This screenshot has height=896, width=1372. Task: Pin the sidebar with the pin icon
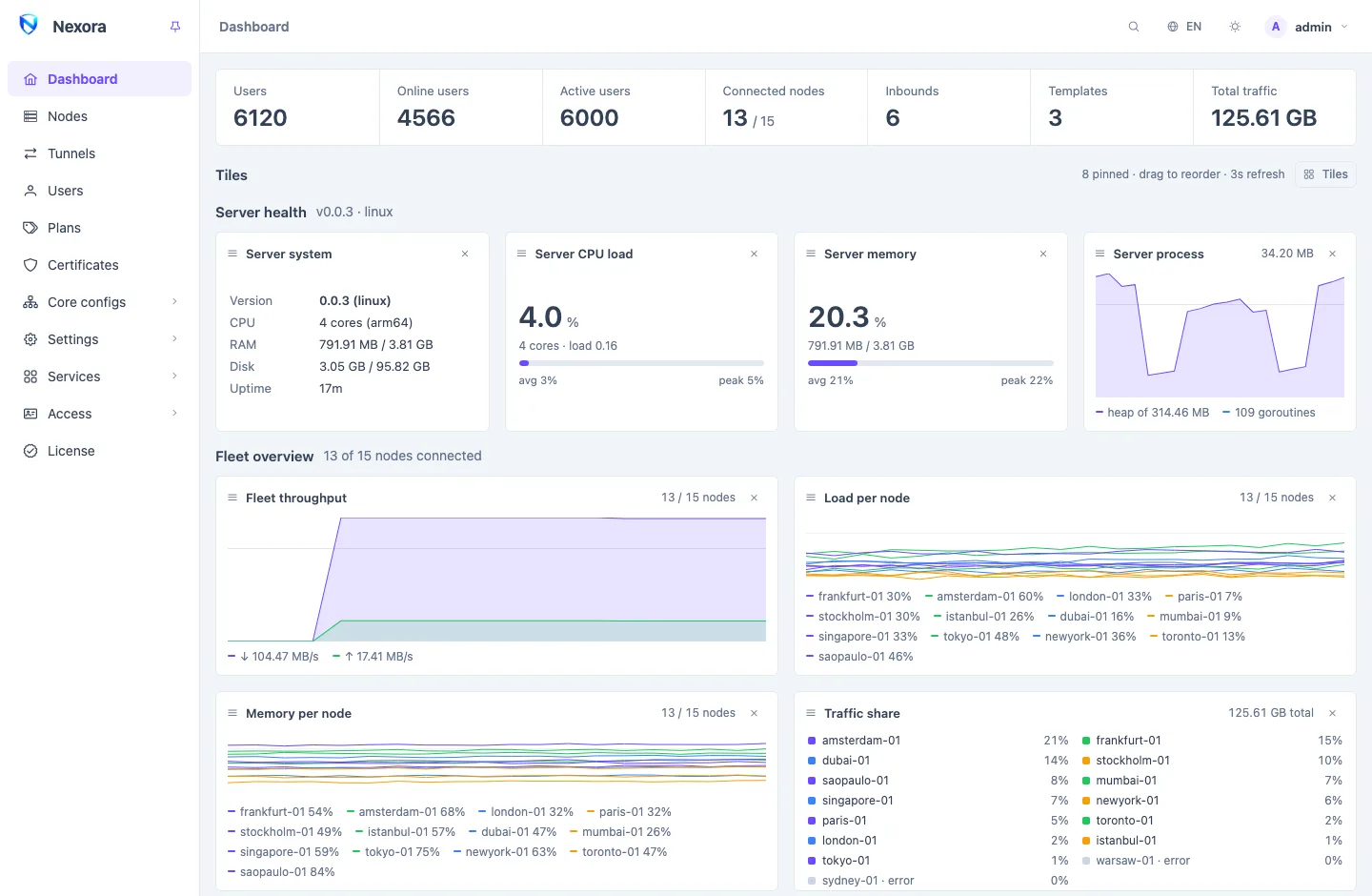point(175,27)
